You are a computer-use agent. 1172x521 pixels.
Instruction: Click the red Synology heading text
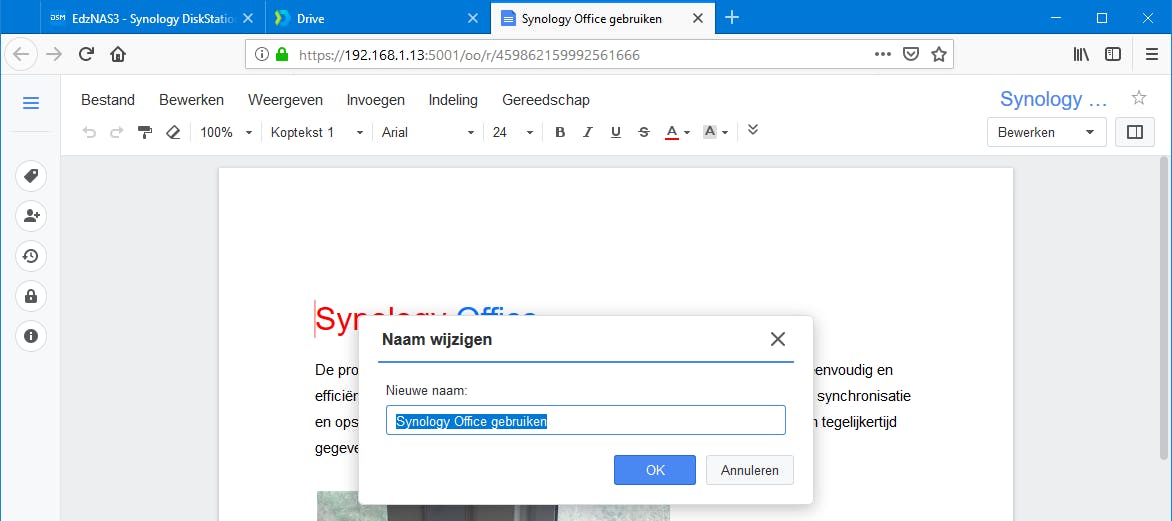[381, 319]
